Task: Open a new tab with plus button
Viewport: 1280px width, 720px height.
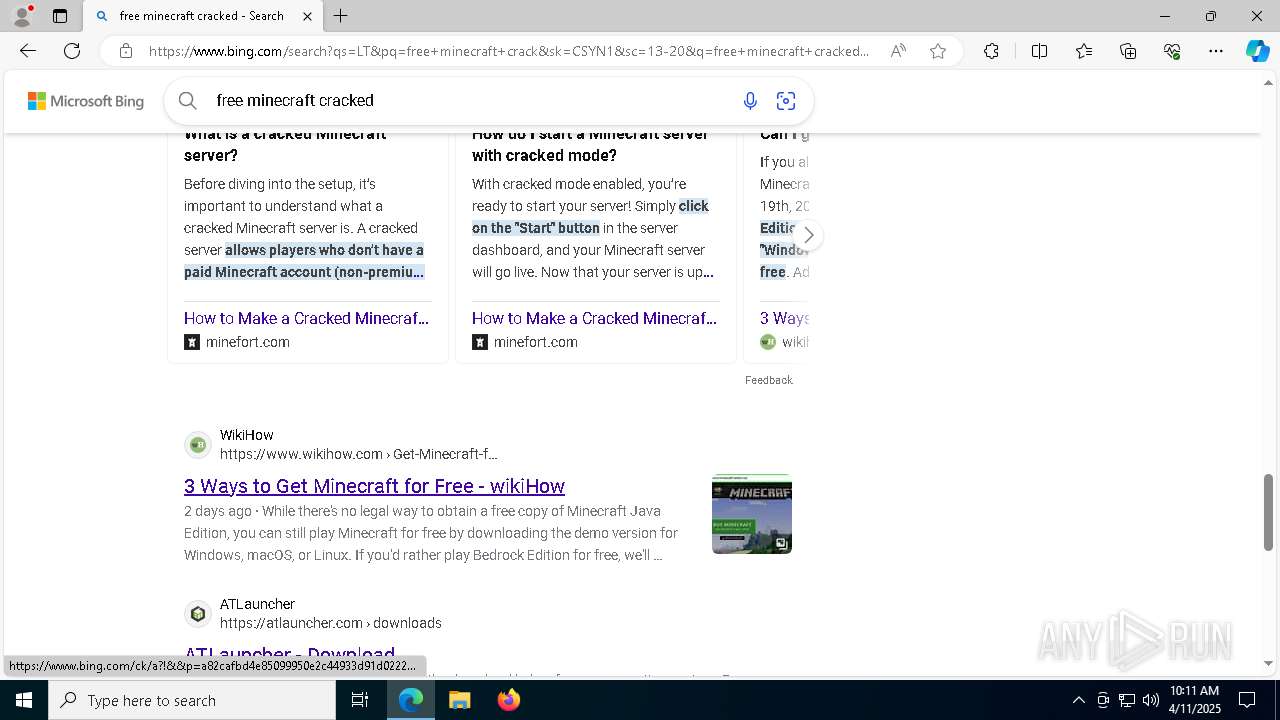Action: 341,16
